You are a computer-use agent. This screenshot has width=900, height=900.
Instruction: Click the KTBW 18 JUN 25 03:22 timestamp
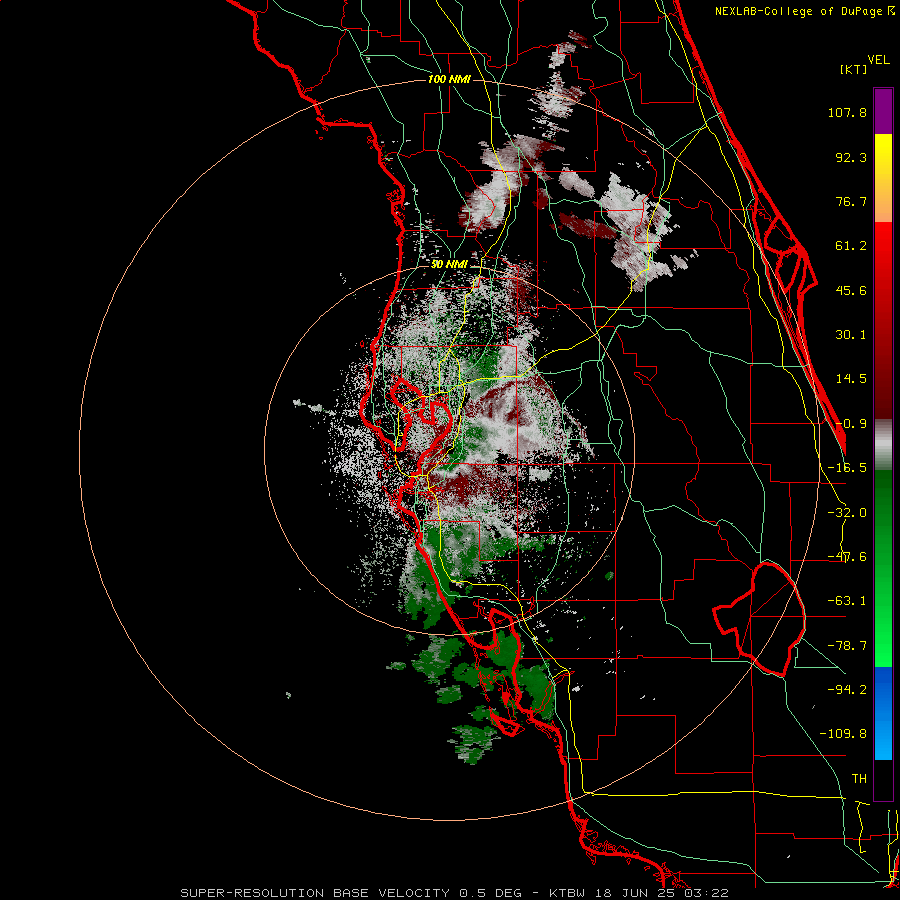(639, 893)
